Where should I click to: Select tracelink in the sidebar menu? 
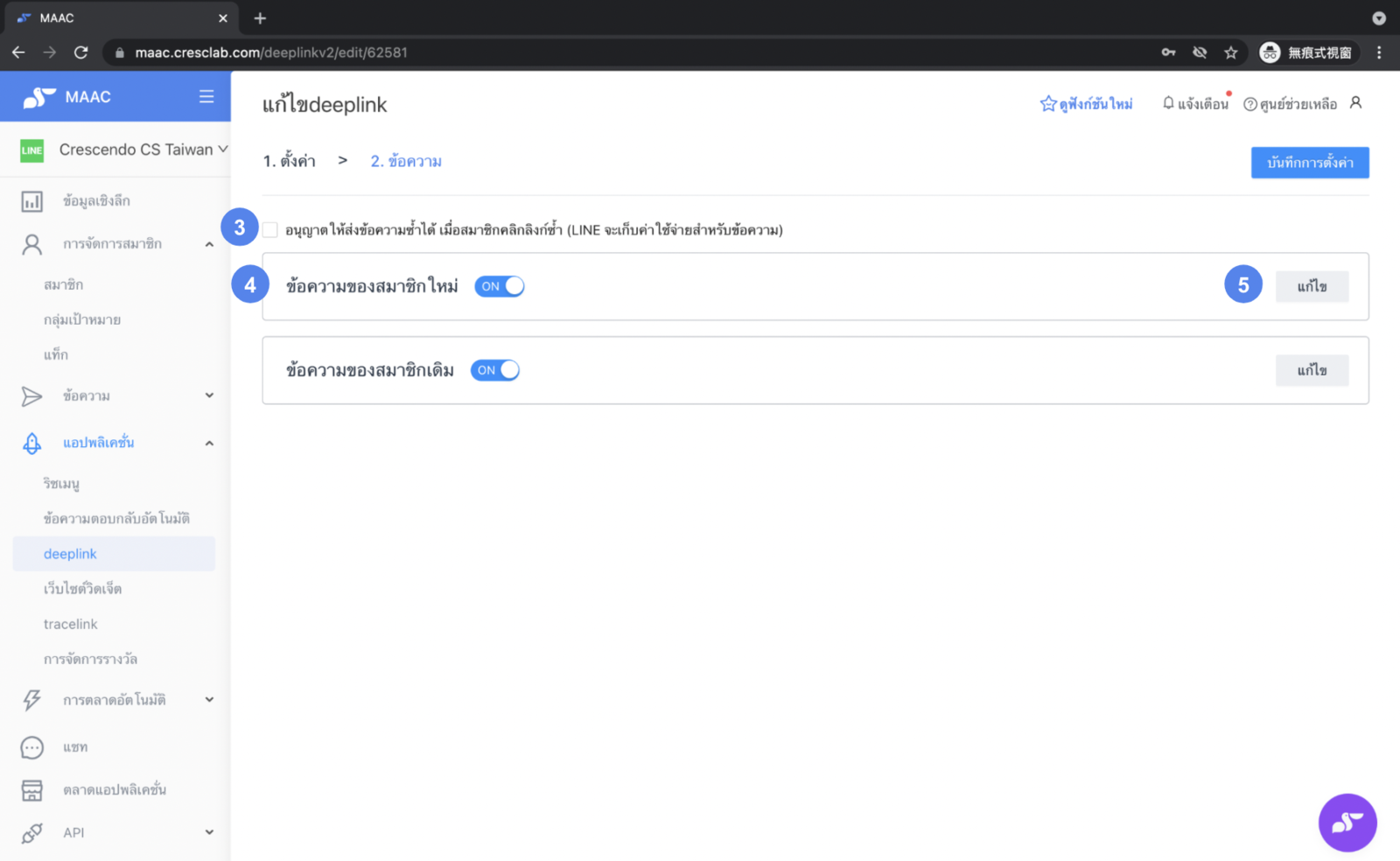tap(71, 624)
